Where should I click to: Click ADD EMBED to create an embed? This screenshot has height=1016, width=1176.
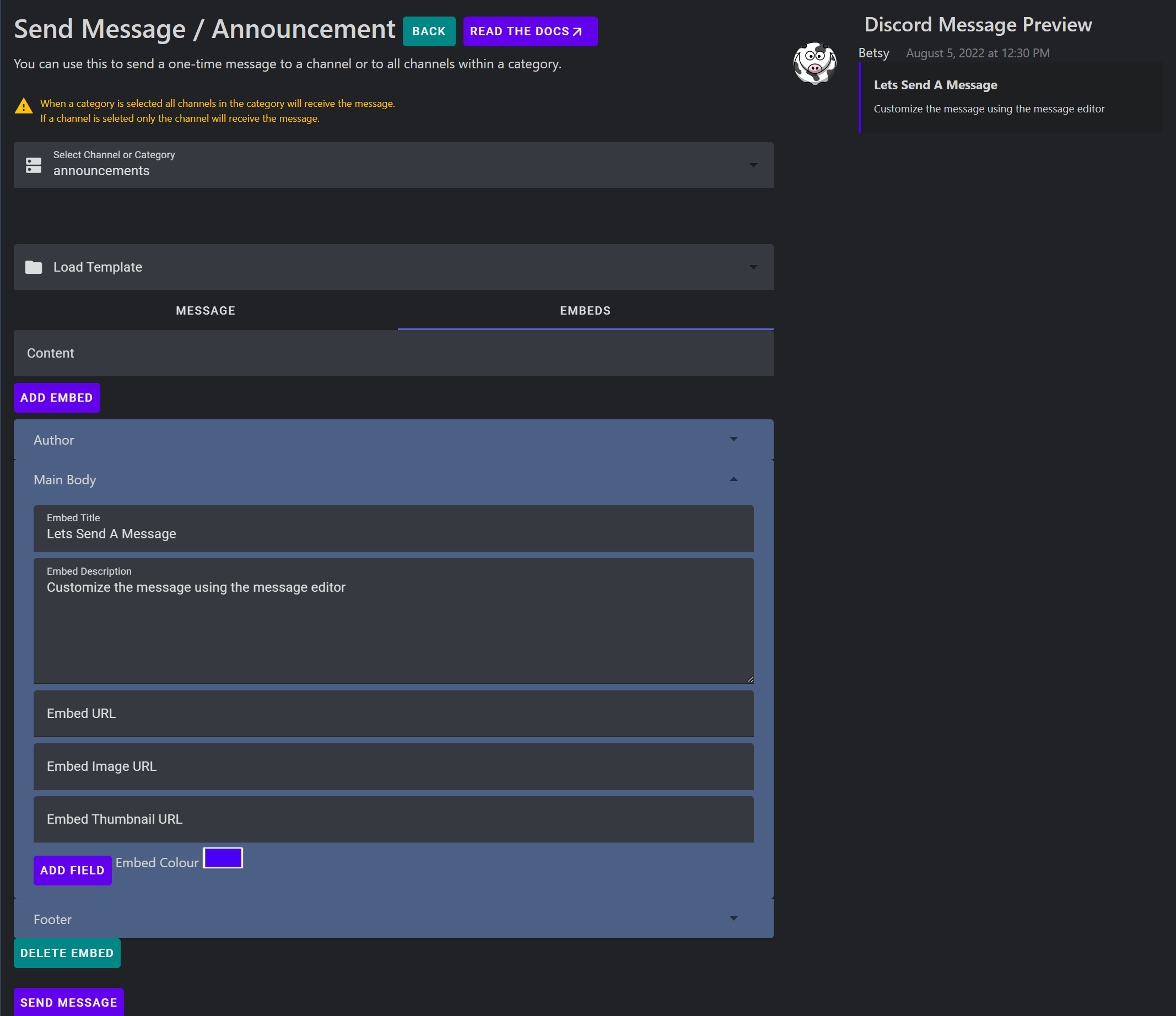point(56,397)
